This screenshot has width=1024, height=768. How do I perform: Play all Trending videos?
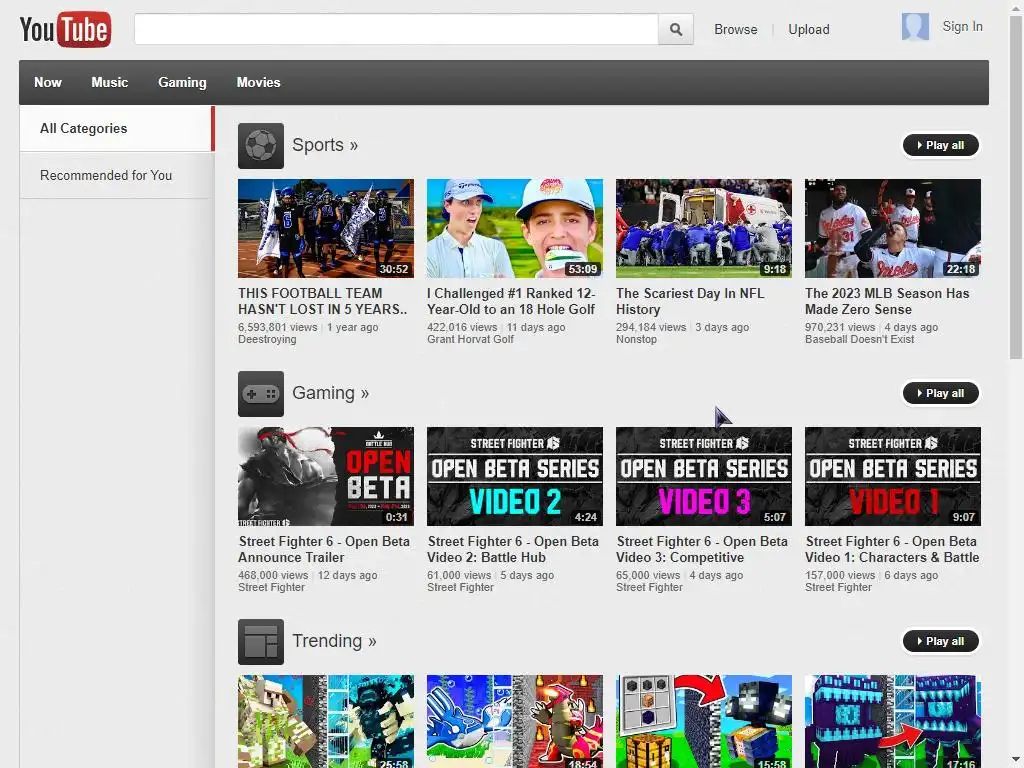(x=940, y=641)
